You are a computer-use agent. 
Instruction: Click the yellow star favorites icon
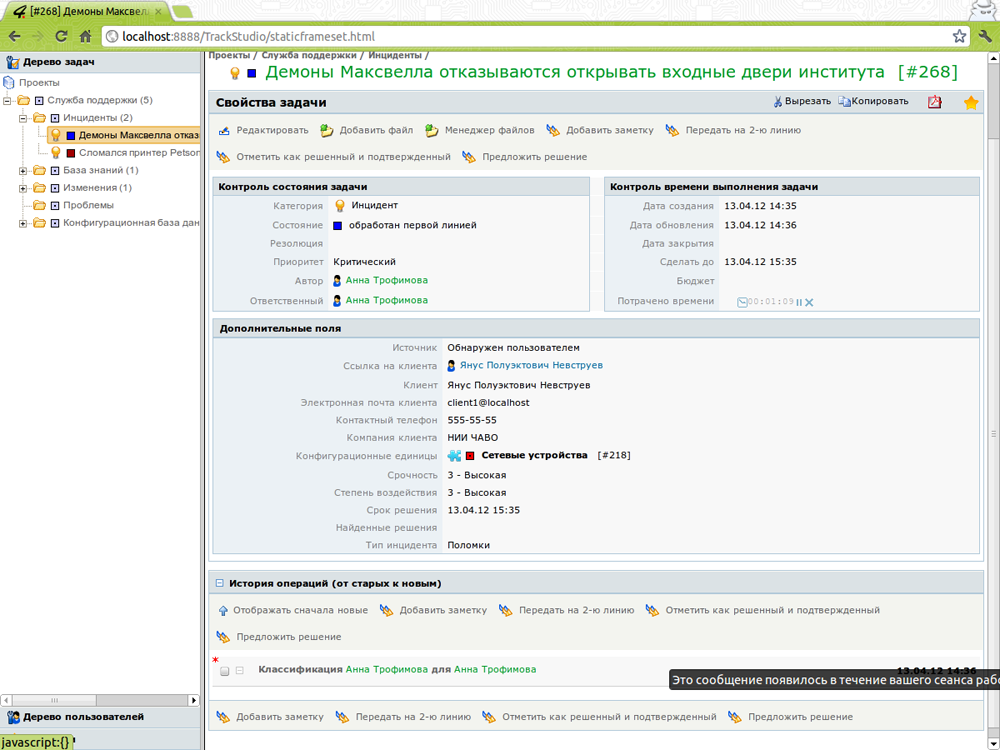point(970,102)
